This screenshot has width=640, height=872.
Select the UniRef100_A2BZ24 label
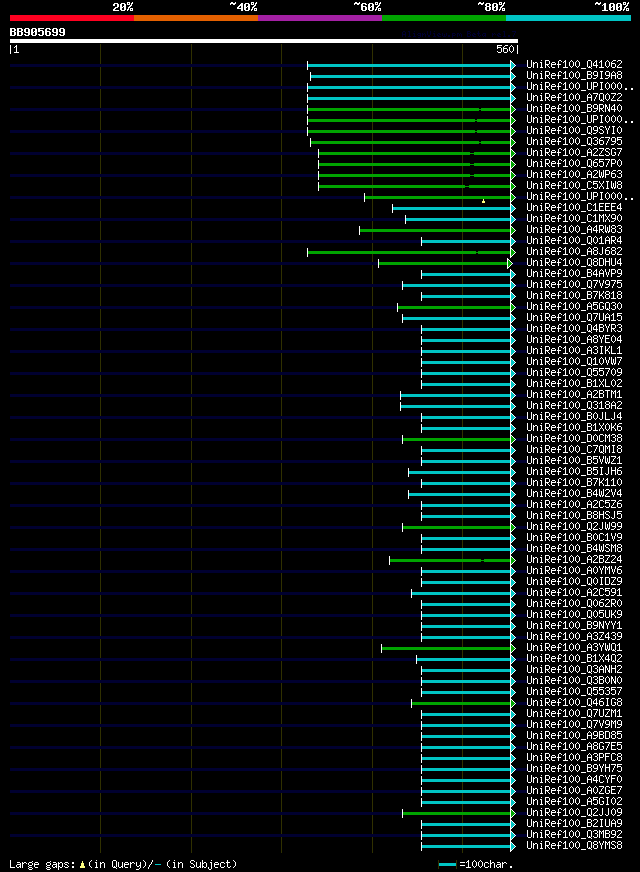pyautogui.click(x=574, y=560)
